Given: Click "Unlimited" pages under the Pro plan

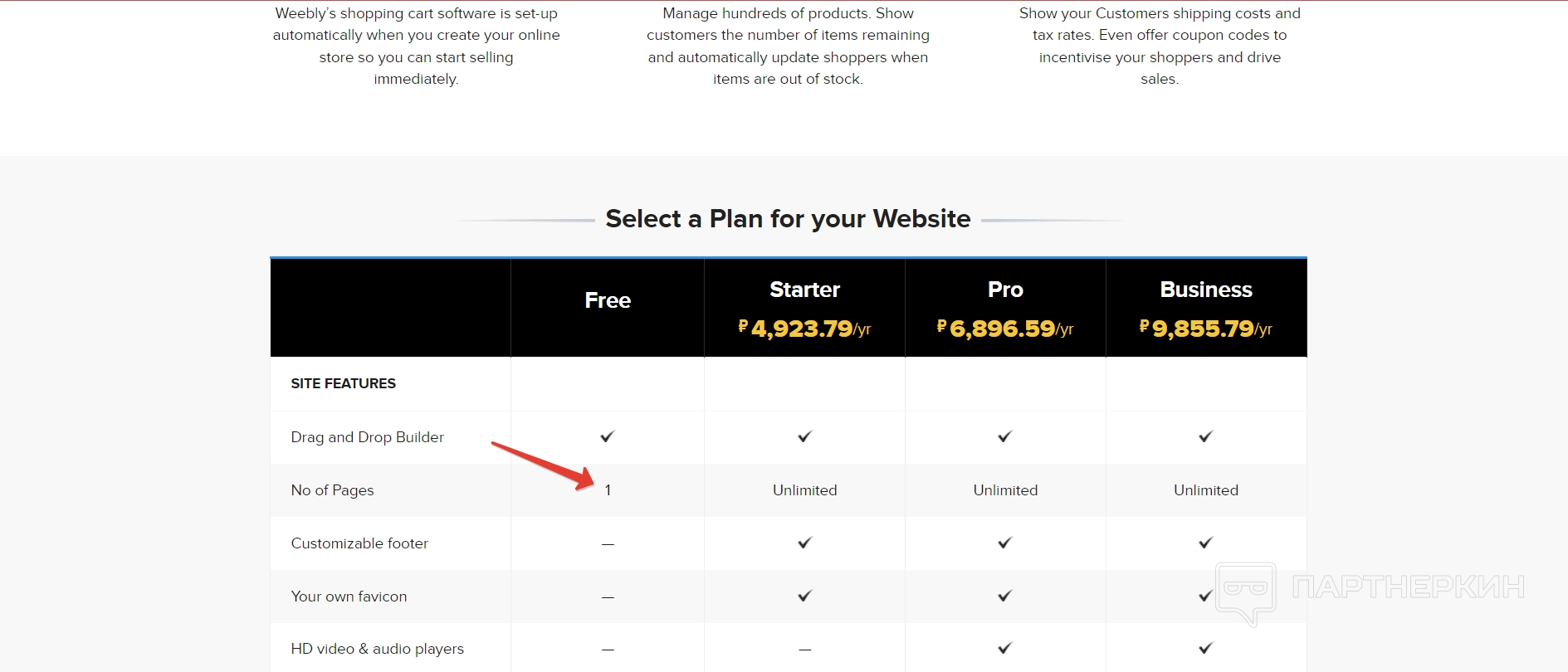Looking at the screenshot, I should [1005, 490].
